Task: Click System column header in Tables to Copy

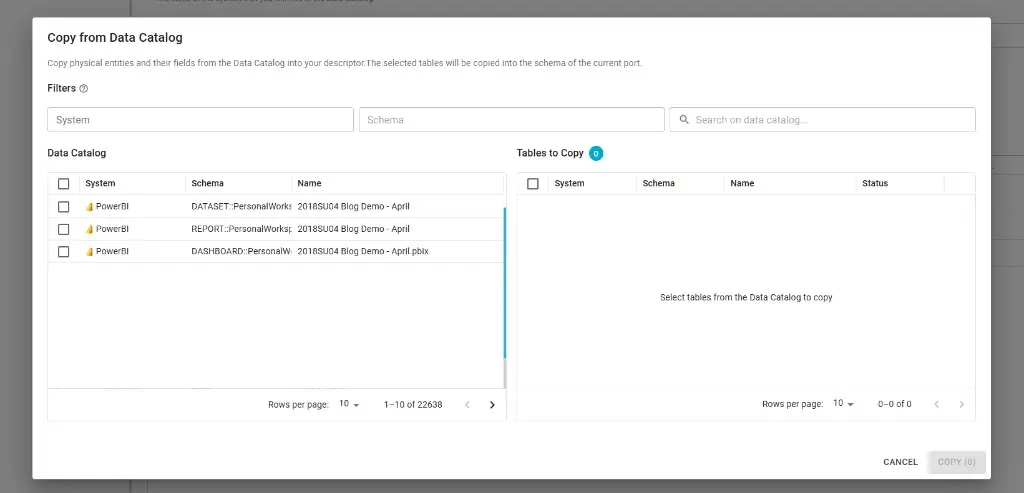Action: pos(569,183)
